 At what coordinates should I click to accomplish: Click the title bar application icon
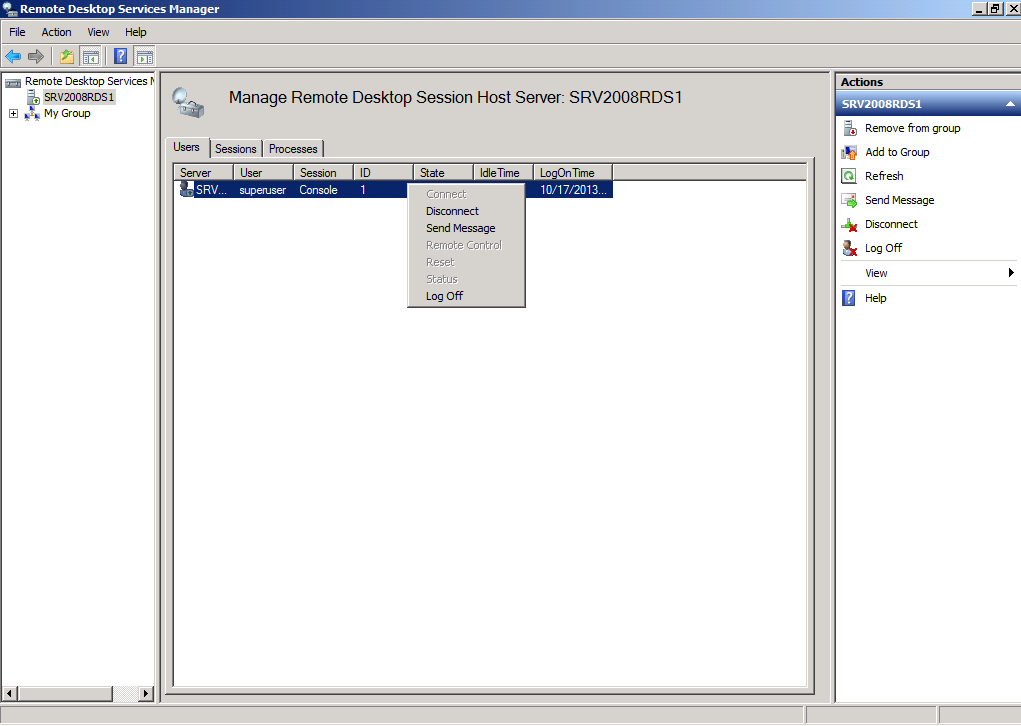10,9
